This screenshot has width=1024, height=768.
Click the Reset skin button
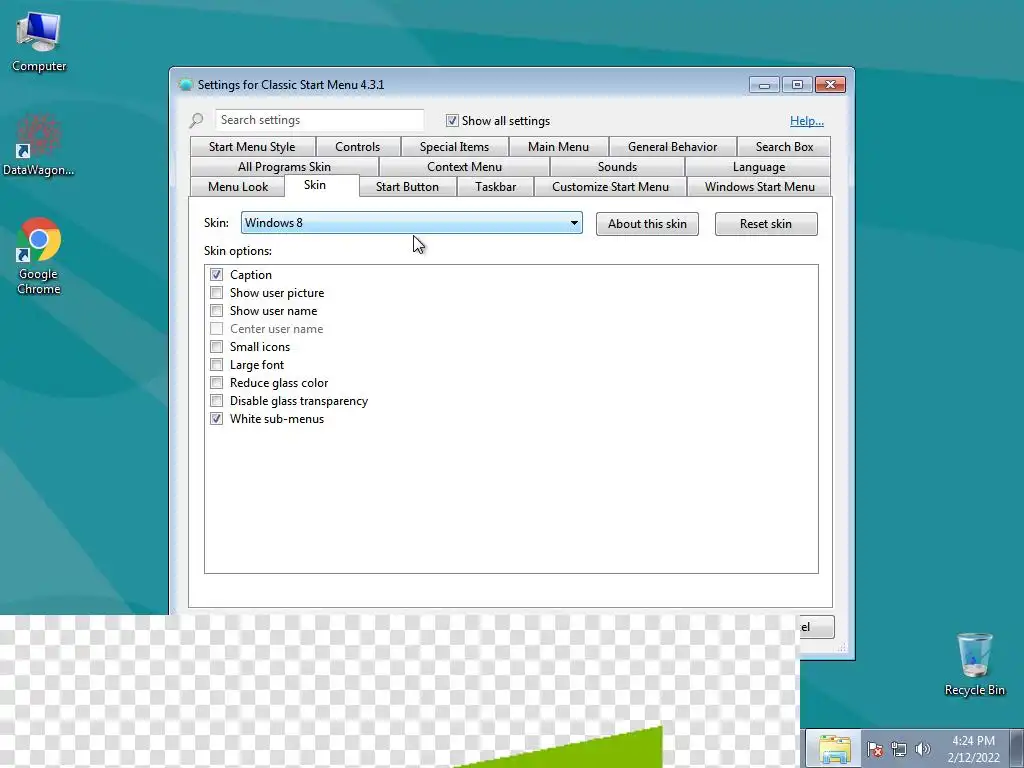(x=766, y=224)
